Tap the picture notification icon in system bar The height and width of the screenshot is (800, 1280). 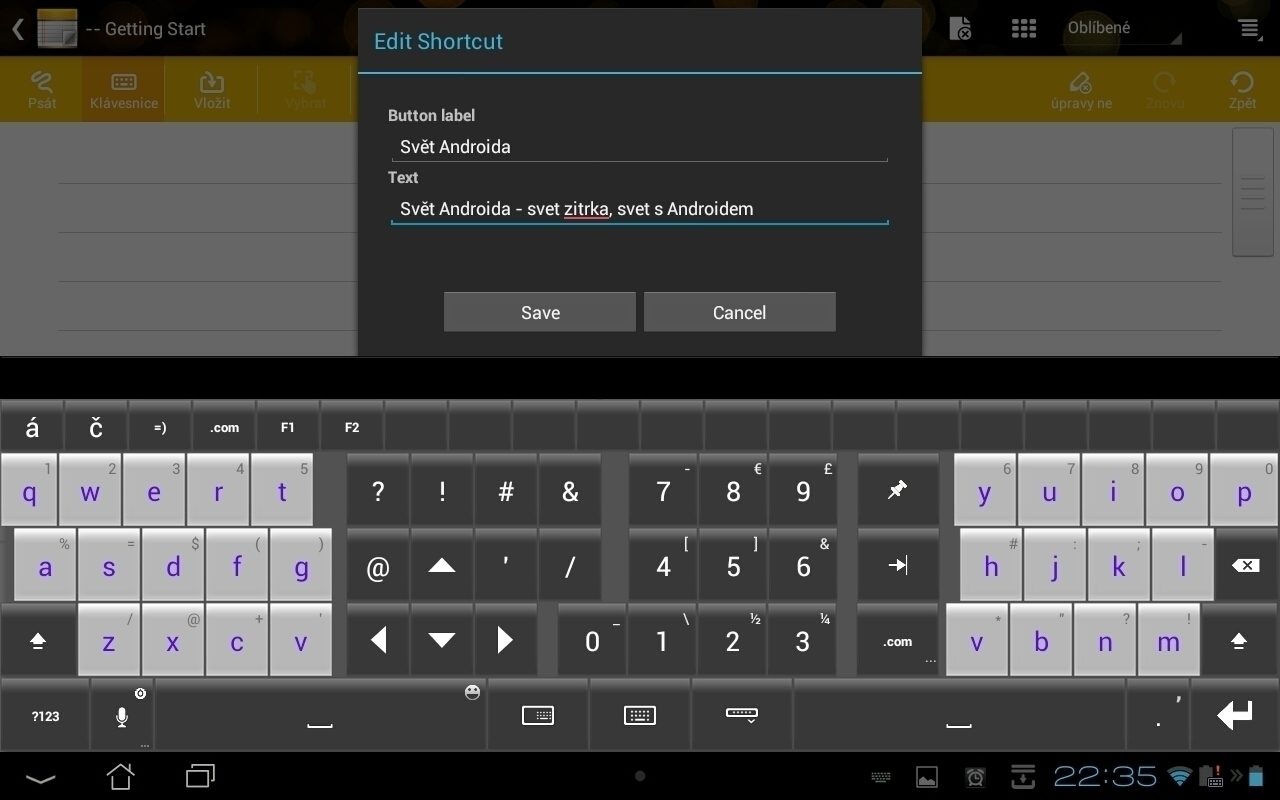(x=927, y=776)
